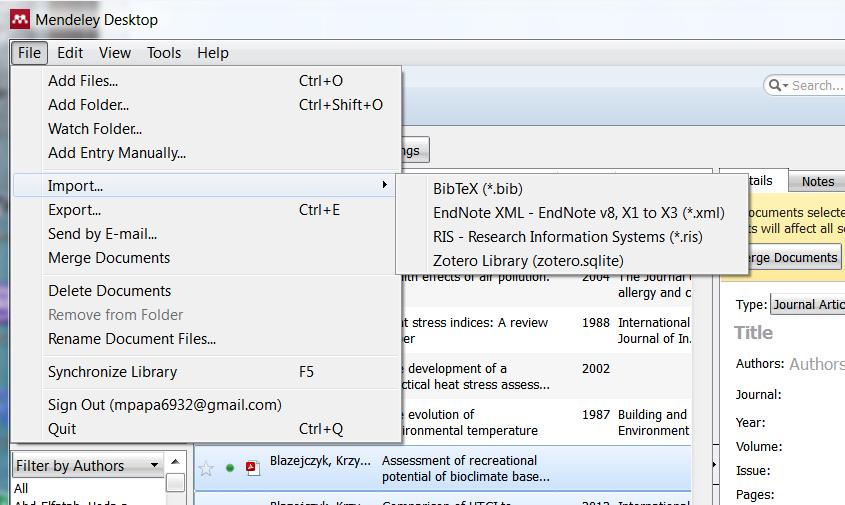Click the details panel collapse arrow
This screenshot has width=845, height=505.
[x=714, y=464]
